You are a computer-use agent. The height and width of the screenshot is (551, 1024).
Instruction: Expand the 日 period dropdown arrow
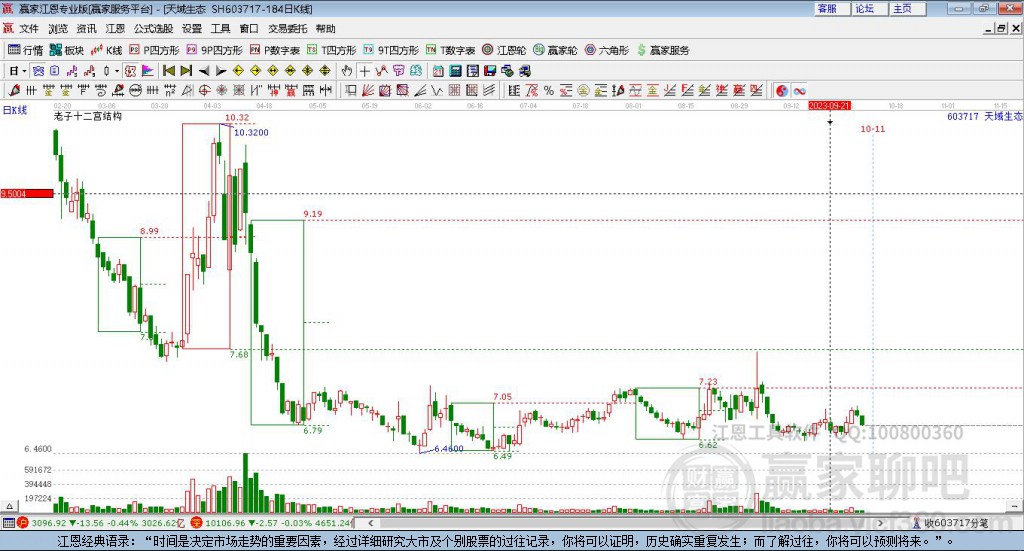pos(24,71)
